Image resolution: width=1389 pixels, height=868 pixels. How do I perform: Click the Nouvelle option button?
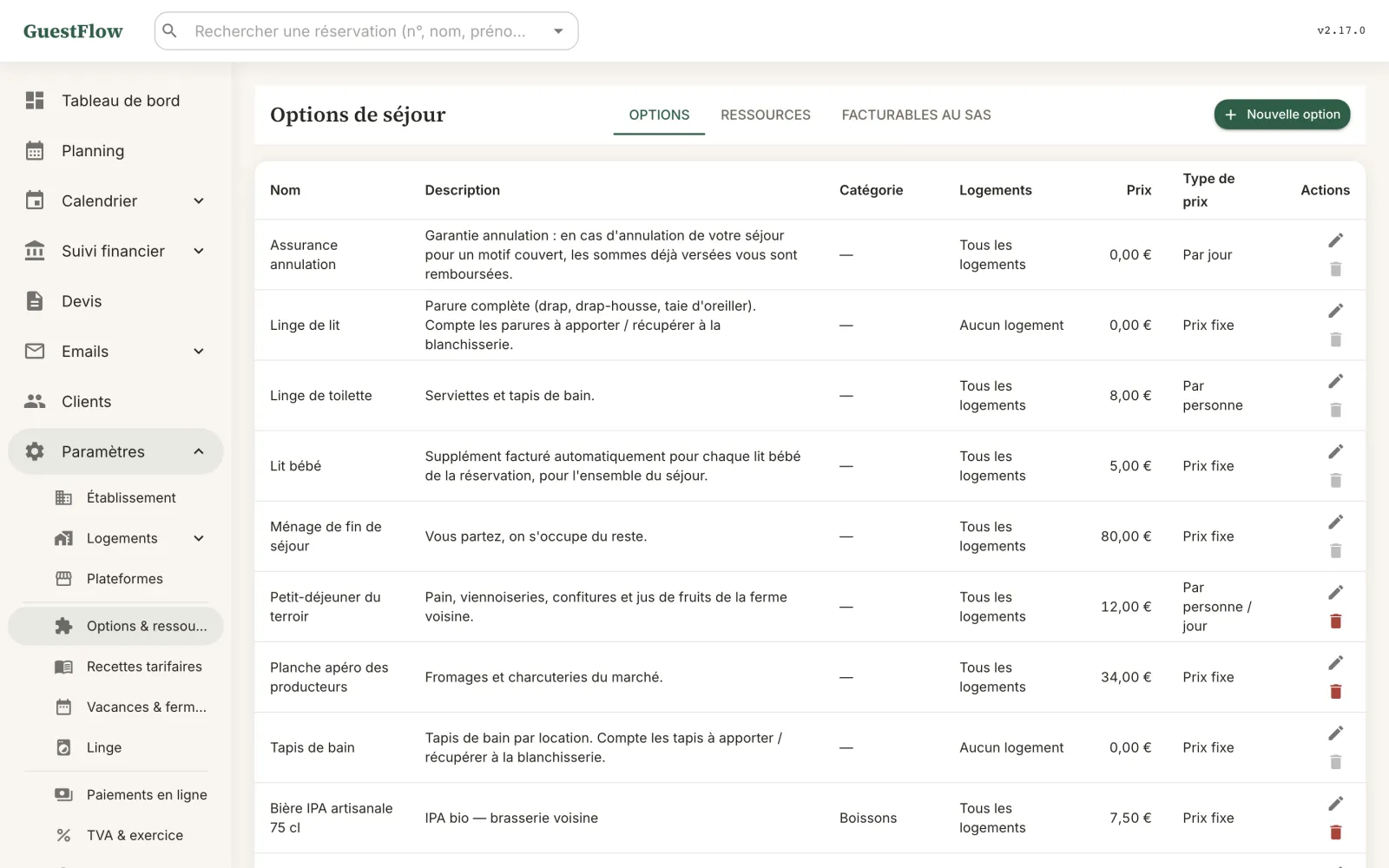pos(1281,115)
